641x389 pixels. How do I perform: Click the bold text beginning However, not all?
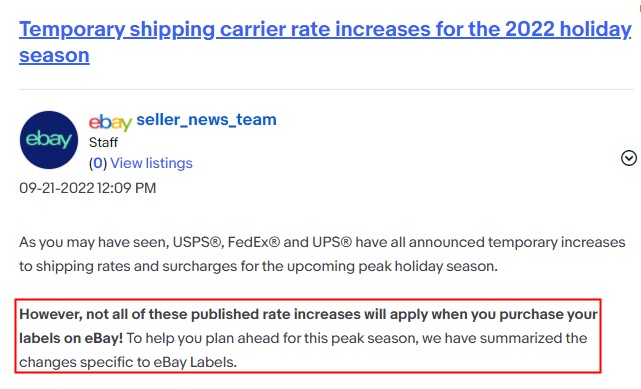(308, 314)
